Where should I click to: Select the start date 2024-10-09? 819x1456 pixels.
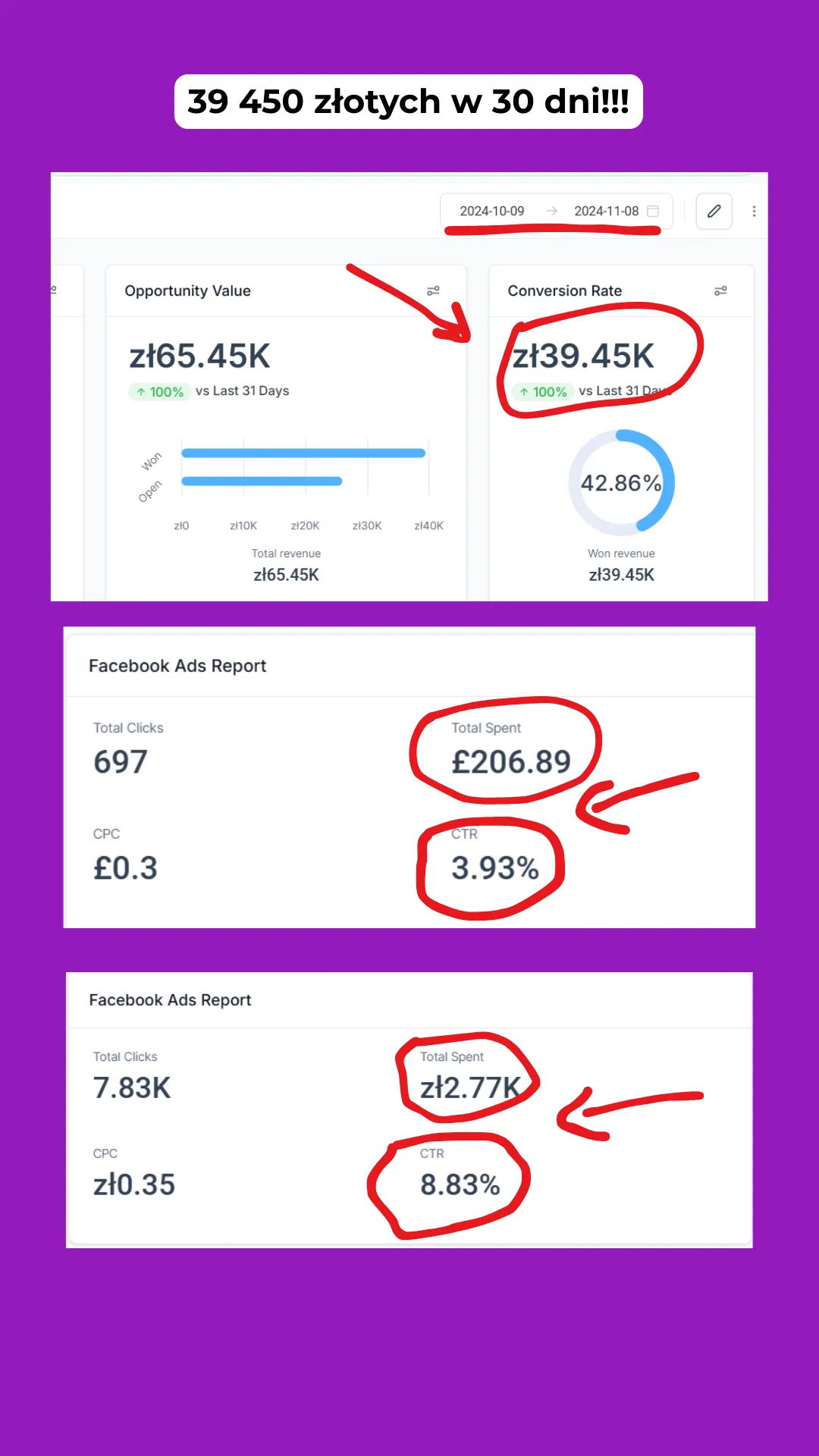coord(491,211)
